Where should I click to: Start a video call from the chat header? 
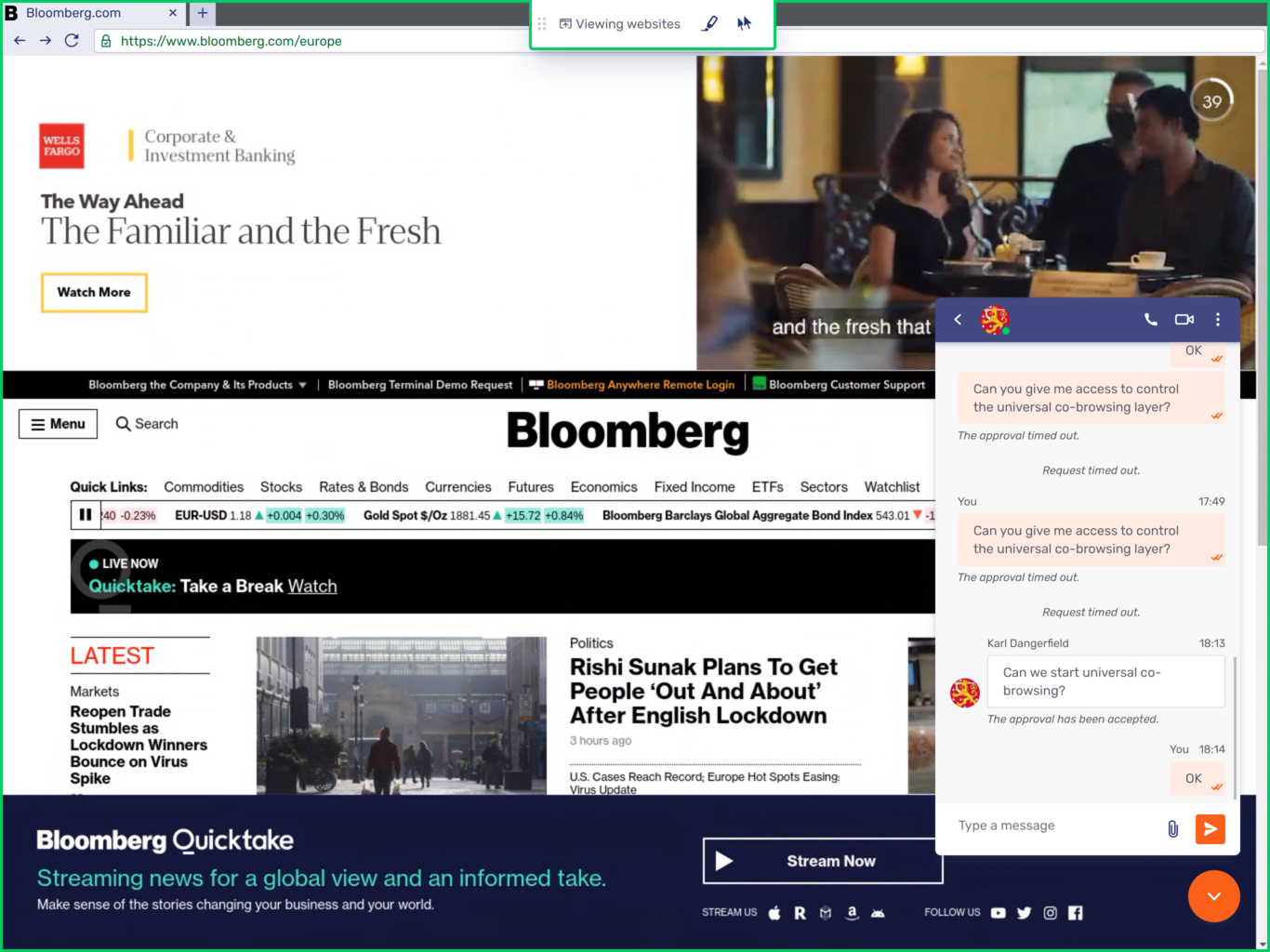[1184, 319]
